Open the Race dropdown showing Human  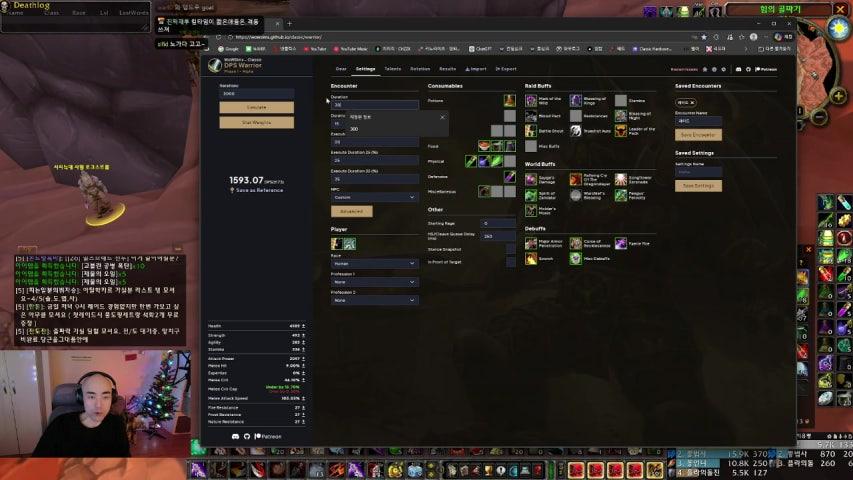[x=374, y=265]
